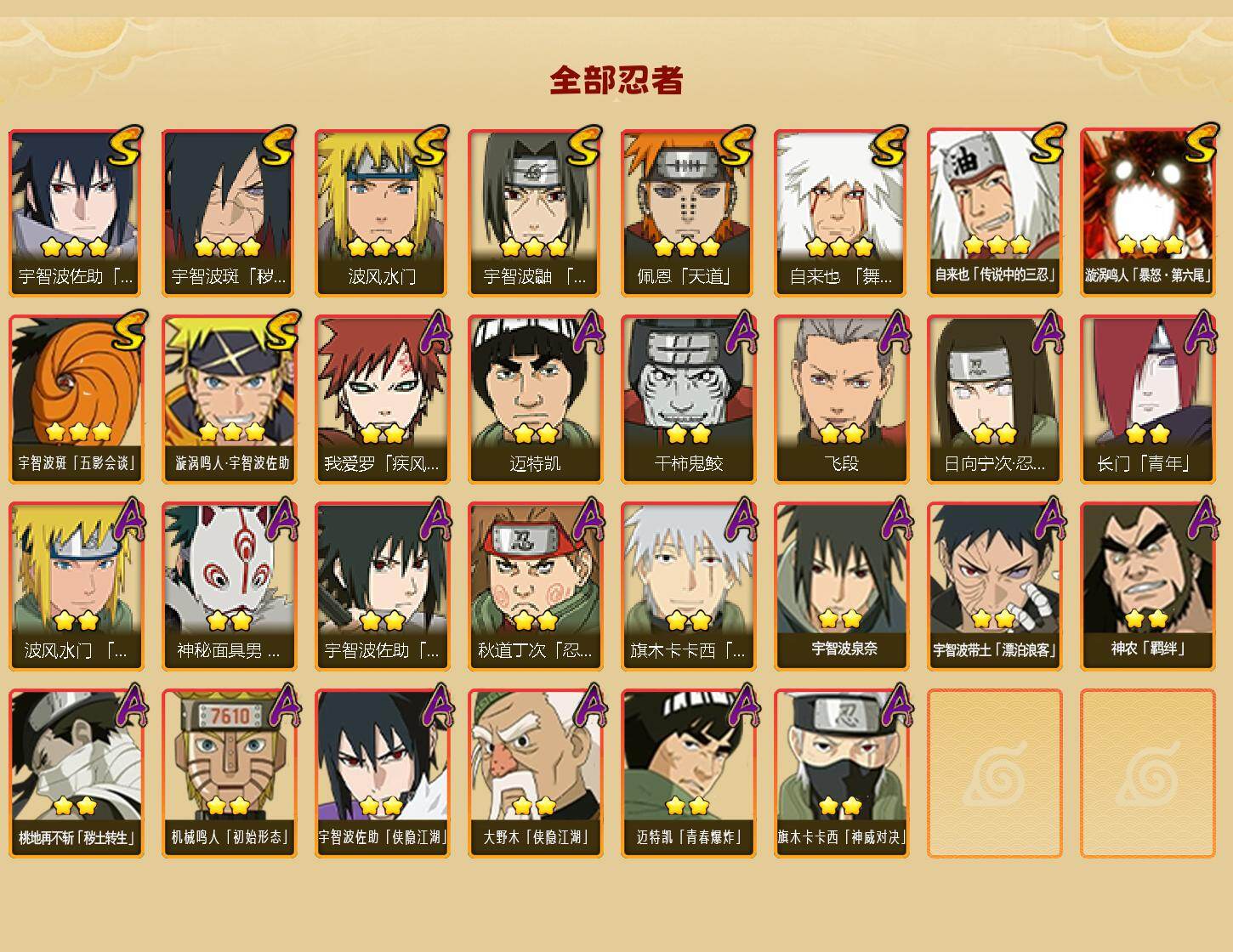Click the 旗木卡卡西「神威对决」 card
This screenshot has width=1233, height=952.
pyautogui.click(x=842, y=773)
